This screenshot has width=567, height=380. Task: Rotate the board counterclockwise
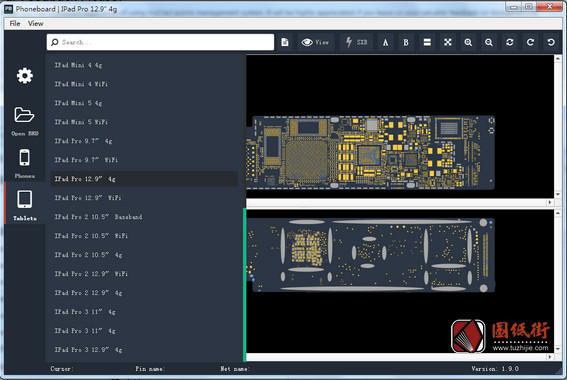pyautogui.click(x=551, y=42)
